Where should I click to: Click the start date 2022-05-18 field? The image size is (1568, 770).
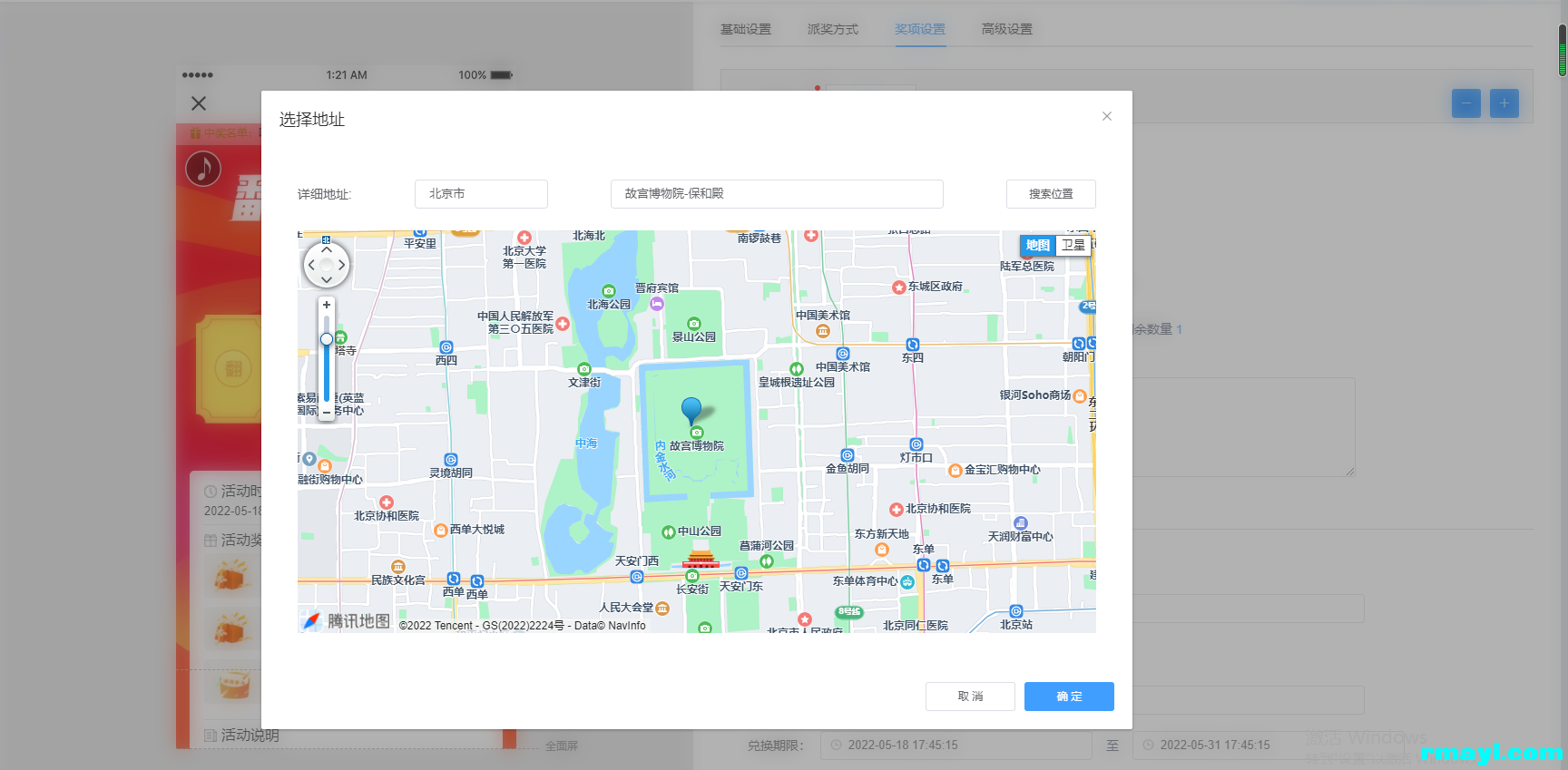point(956,746)
